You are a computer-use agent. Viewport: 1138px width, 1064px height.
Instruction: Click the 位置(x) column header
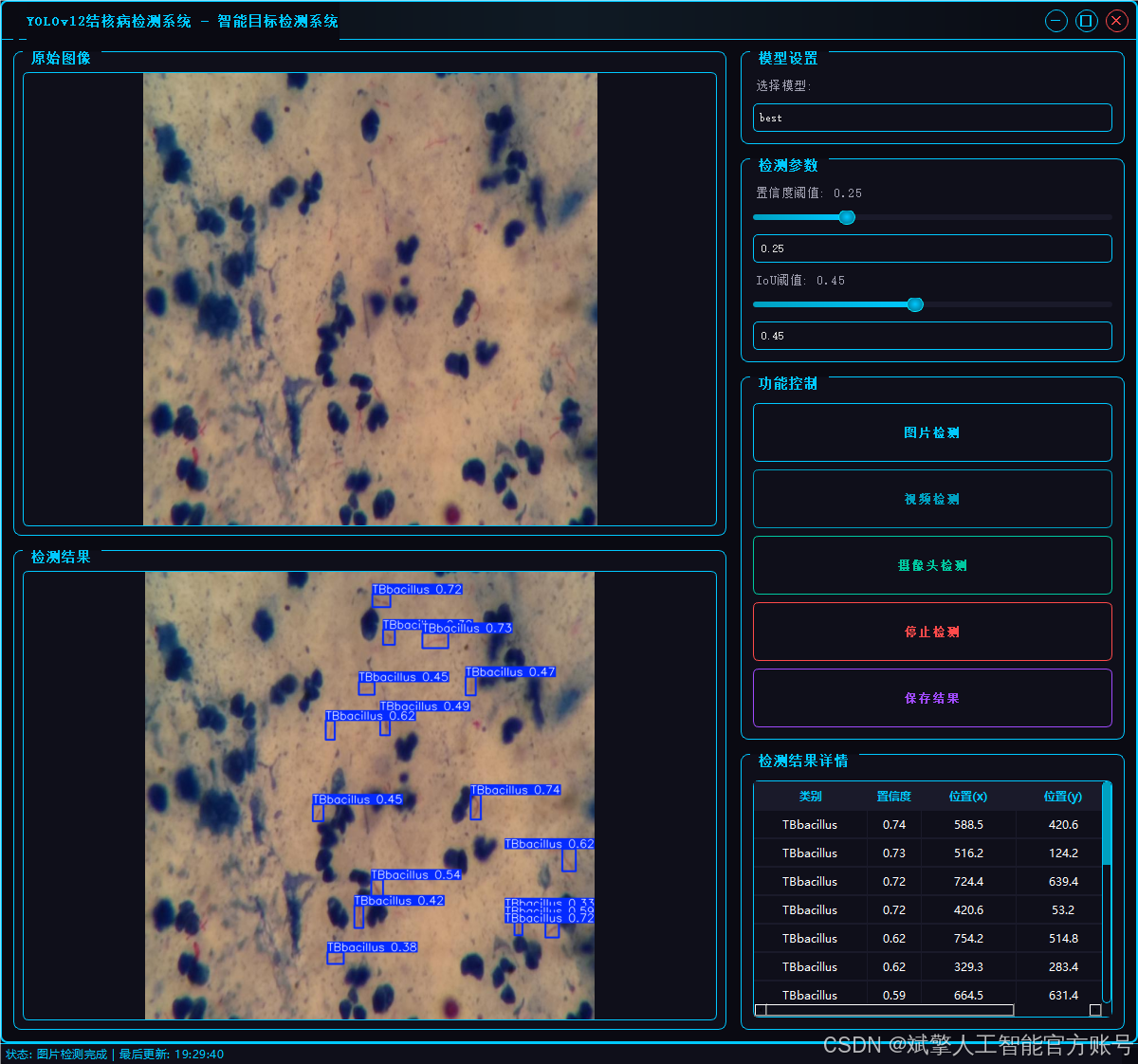pos(968,797)
